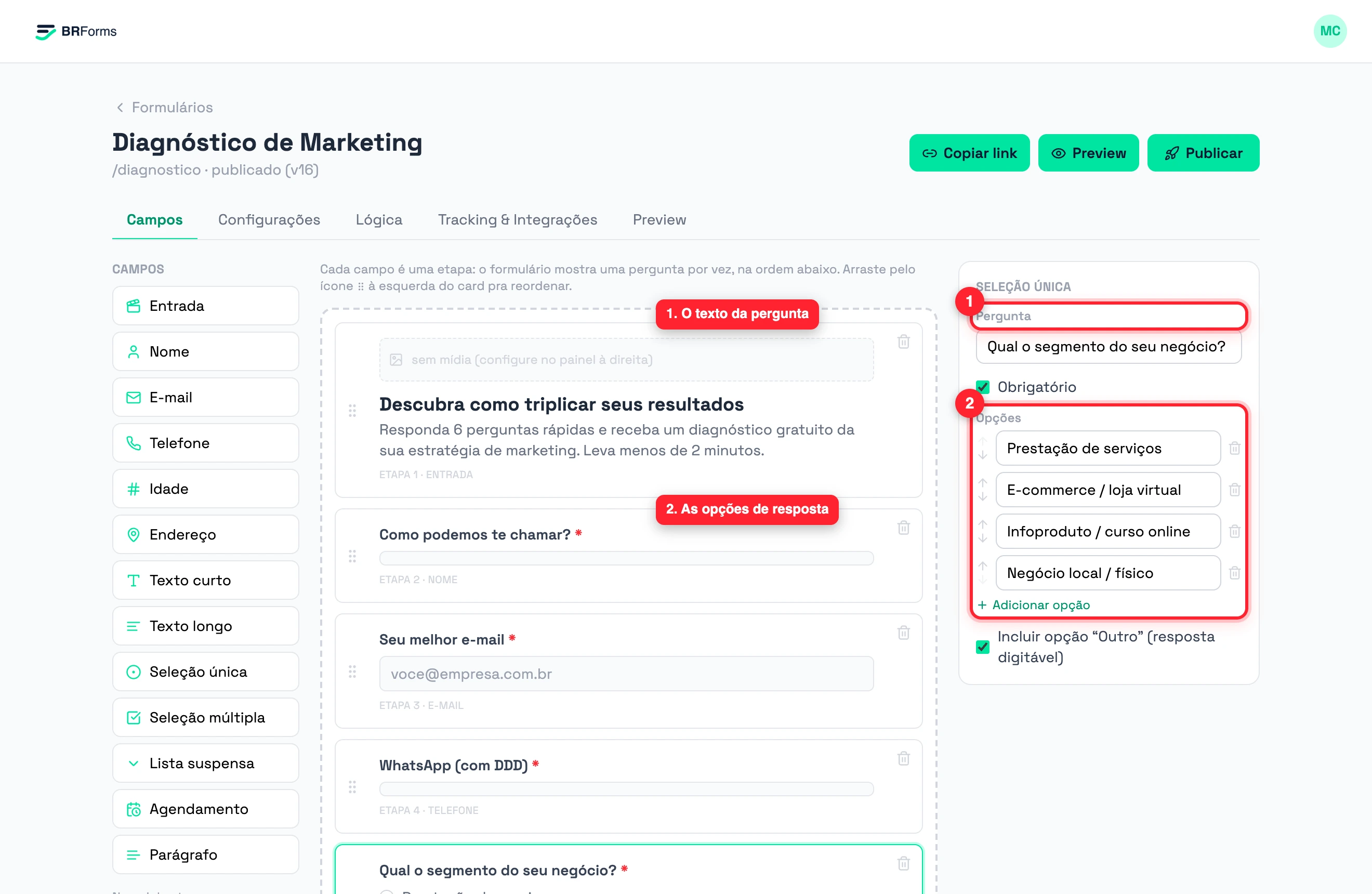Open the Lógica tab
Image resolution: width=1372 pixels, height=894 pixels.
(379, 220)
